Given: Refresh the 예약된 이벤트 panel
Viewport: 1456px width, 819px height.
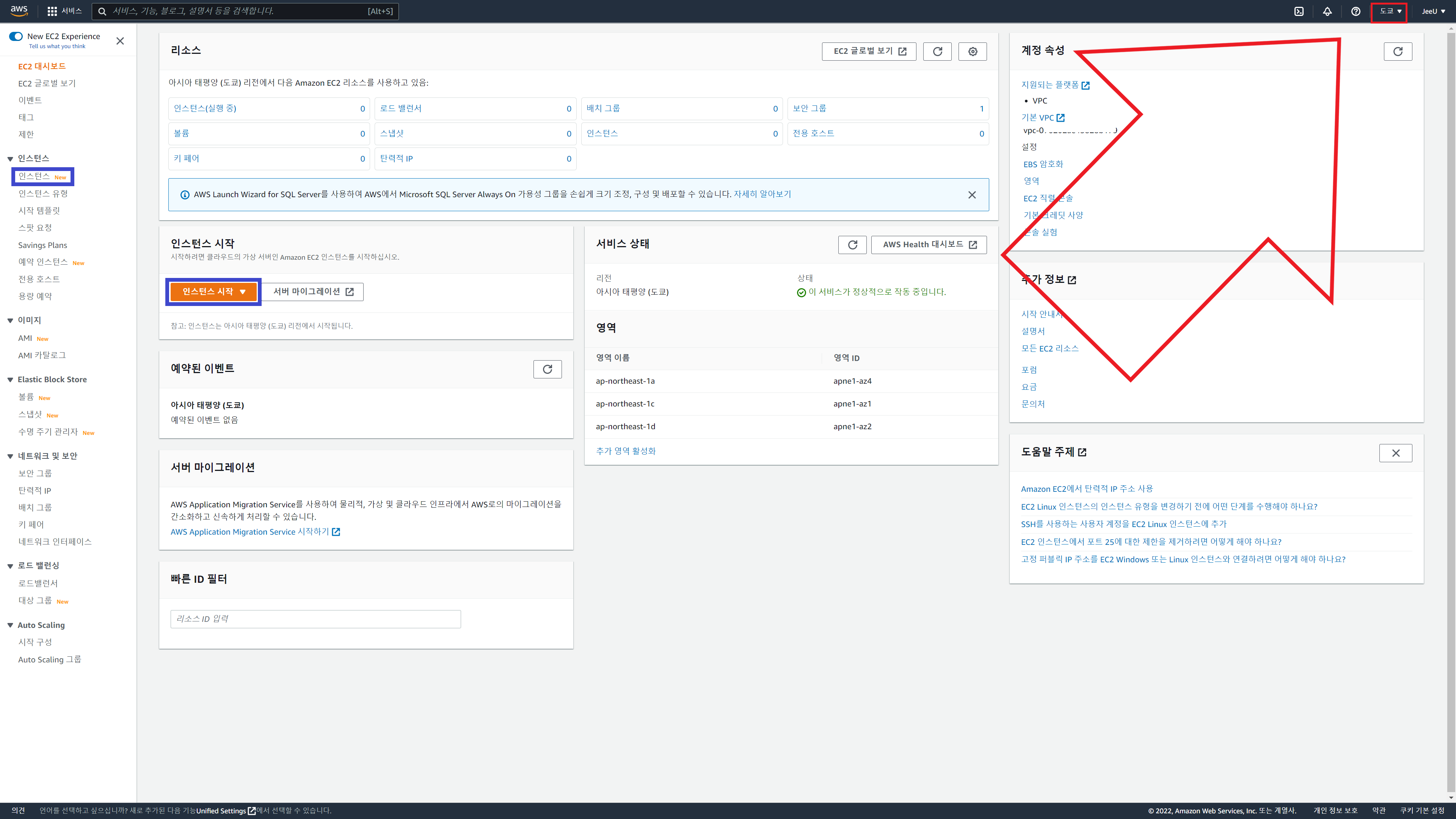Looking at the screenshot, I should (547, 369).
